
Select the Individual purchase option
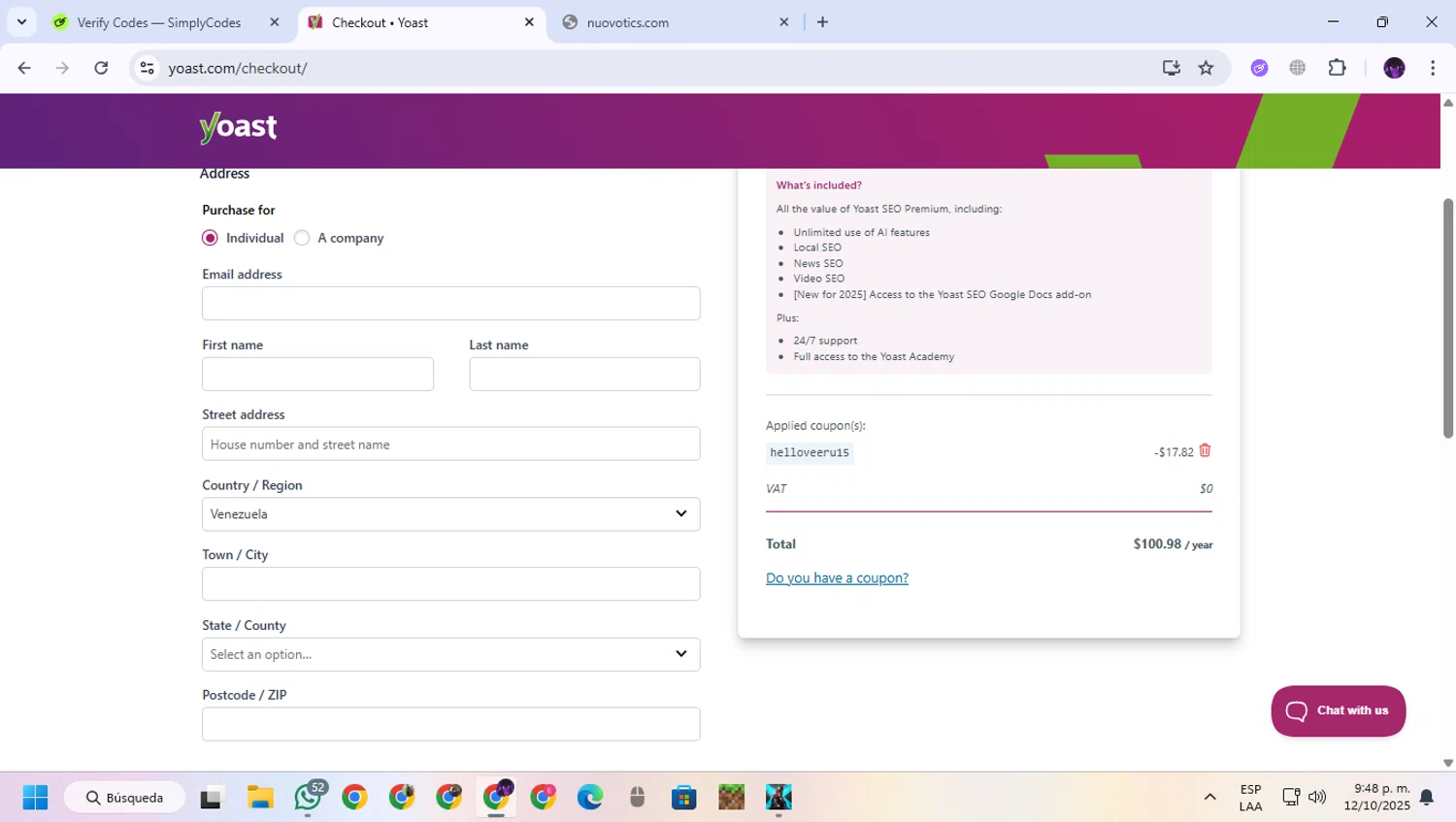tap(210, 238)
